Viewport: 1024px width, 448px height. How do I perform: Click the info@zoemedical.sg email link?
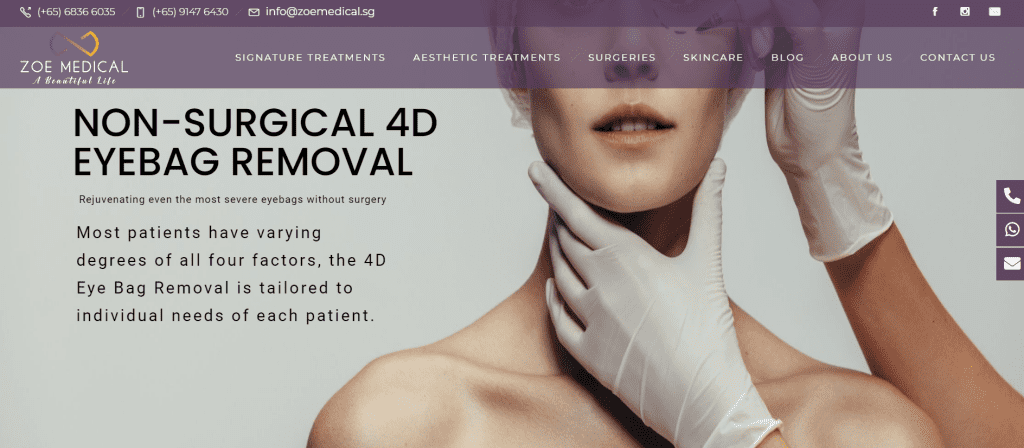click(320, 12)
